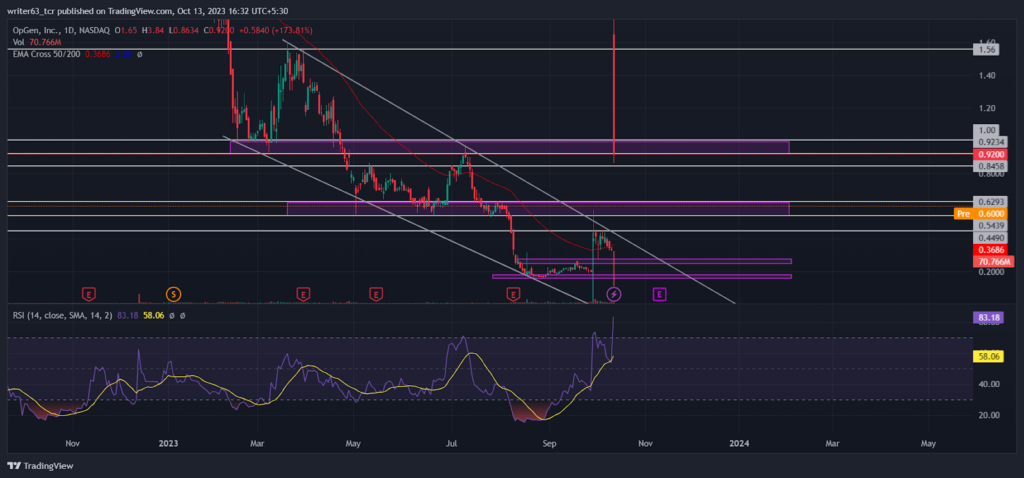Click the +0.5840 (+173.81%) change value
This screenshot has height=478, width=1024.
[x=276, y=31]
